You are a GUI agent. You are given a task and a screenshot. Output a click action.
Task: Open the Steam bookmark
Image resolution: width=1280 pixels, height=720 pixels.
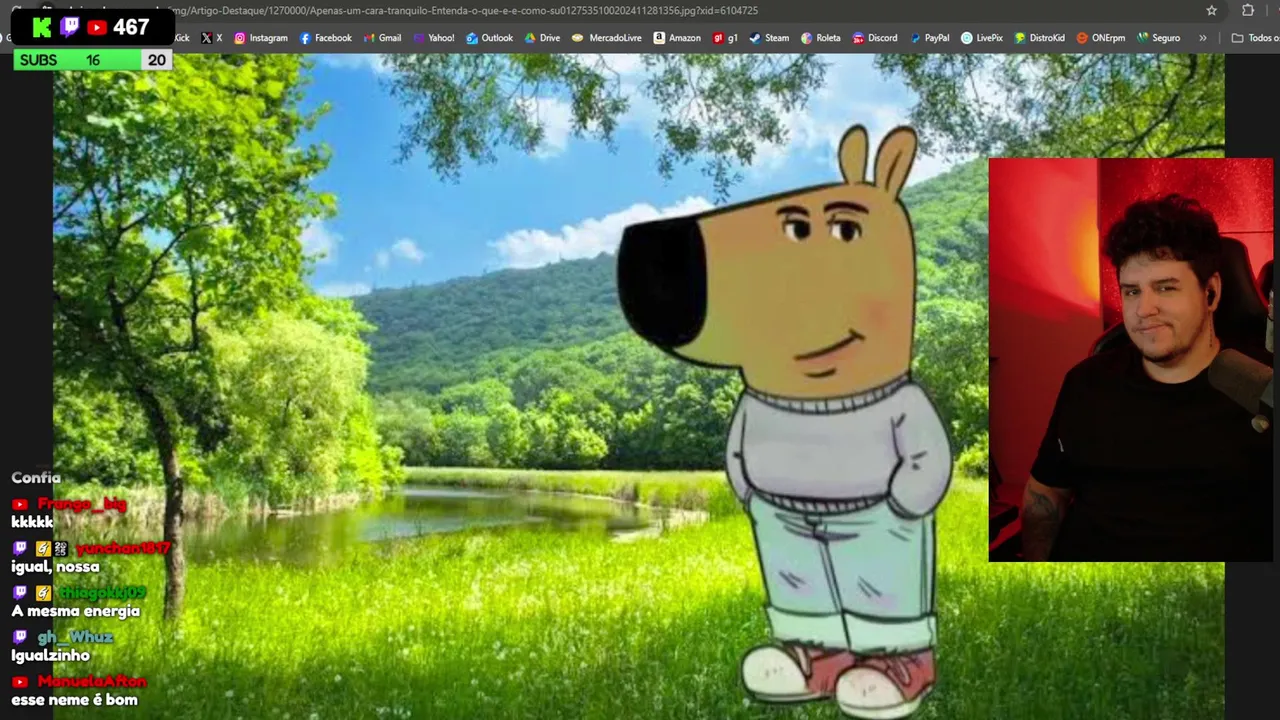[x=769, y=38]
